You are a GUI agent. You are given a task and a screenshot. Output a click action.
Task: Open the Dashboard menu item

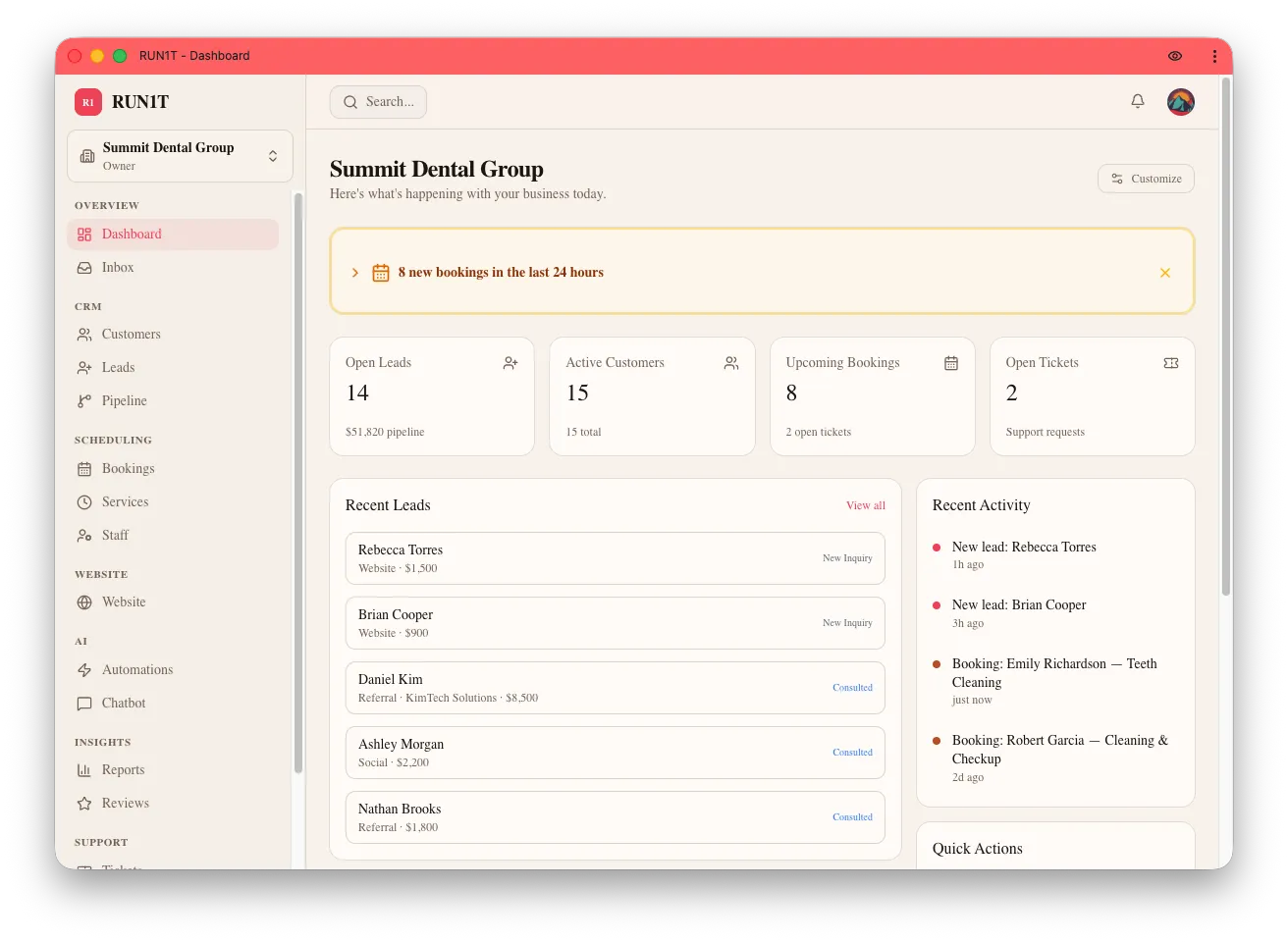(132, 234)
